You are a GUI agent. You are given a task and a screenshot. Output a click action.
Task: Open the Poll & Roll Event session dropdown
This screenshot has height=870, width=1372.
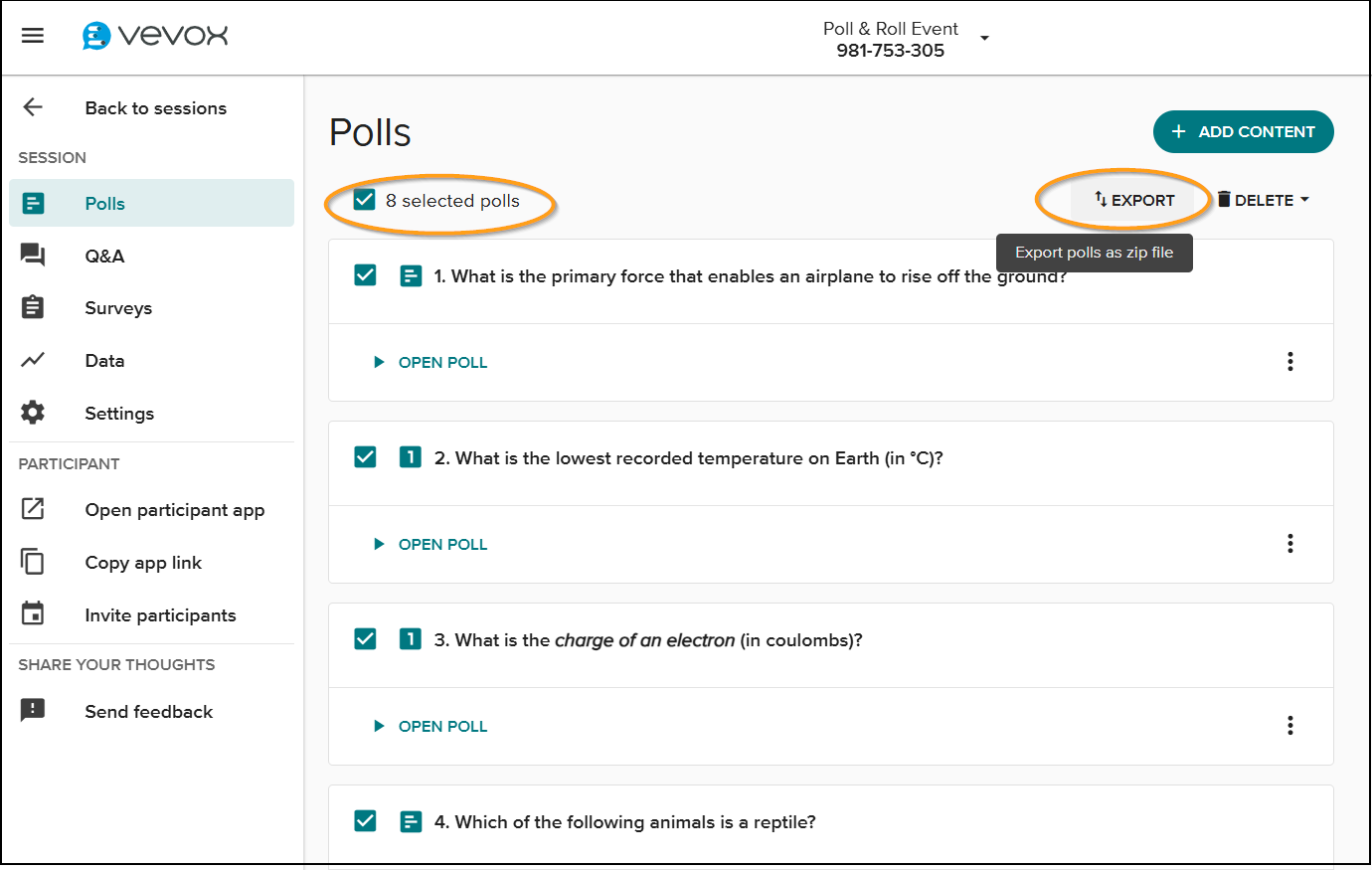[x=984, y=39]
